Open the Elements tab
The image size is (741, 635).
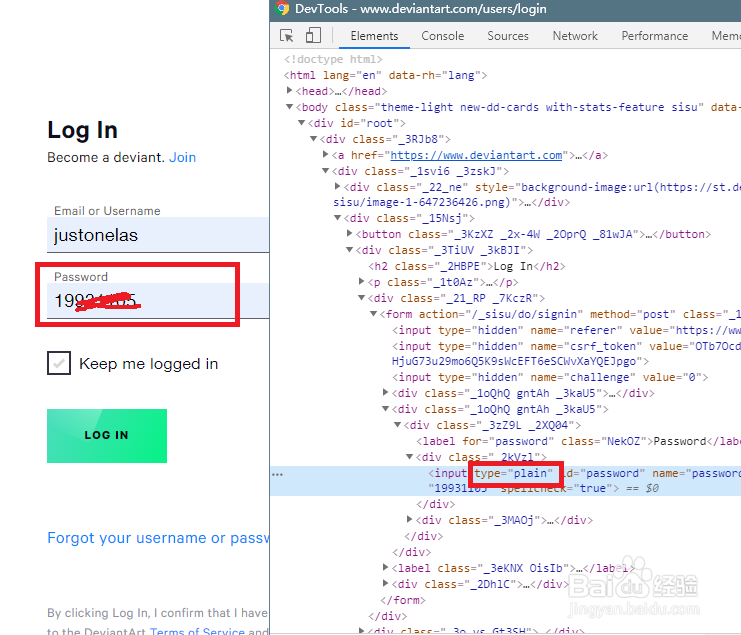coord(374,36)
